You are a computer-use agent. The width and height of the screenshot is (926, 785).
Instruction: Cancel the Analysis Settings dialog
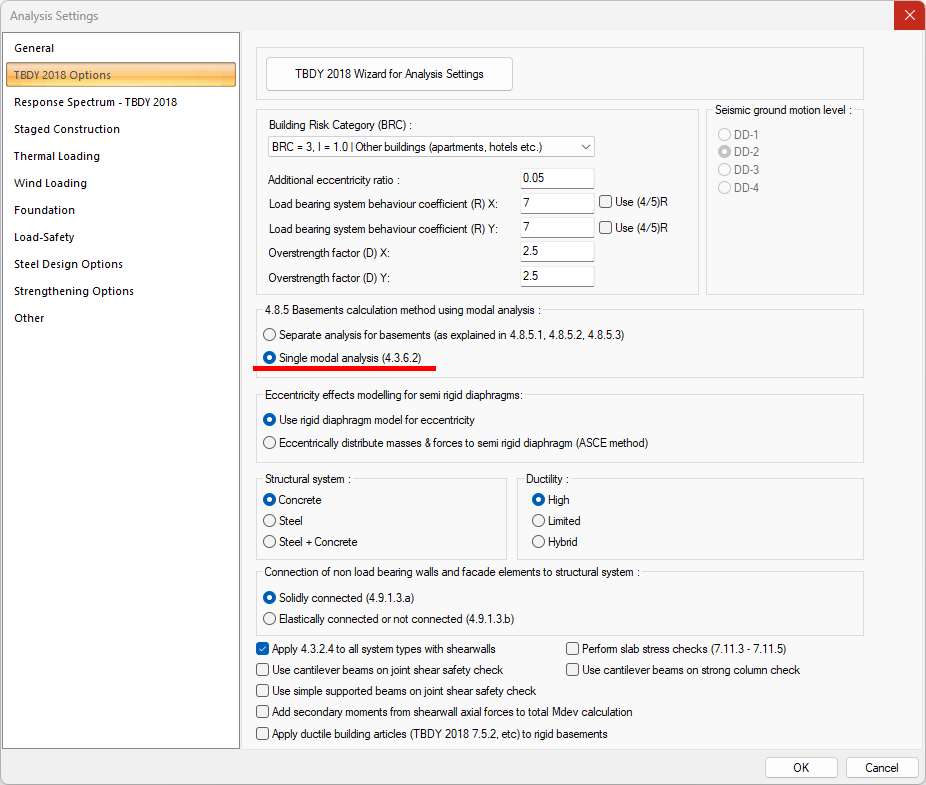tap(881, 768)
